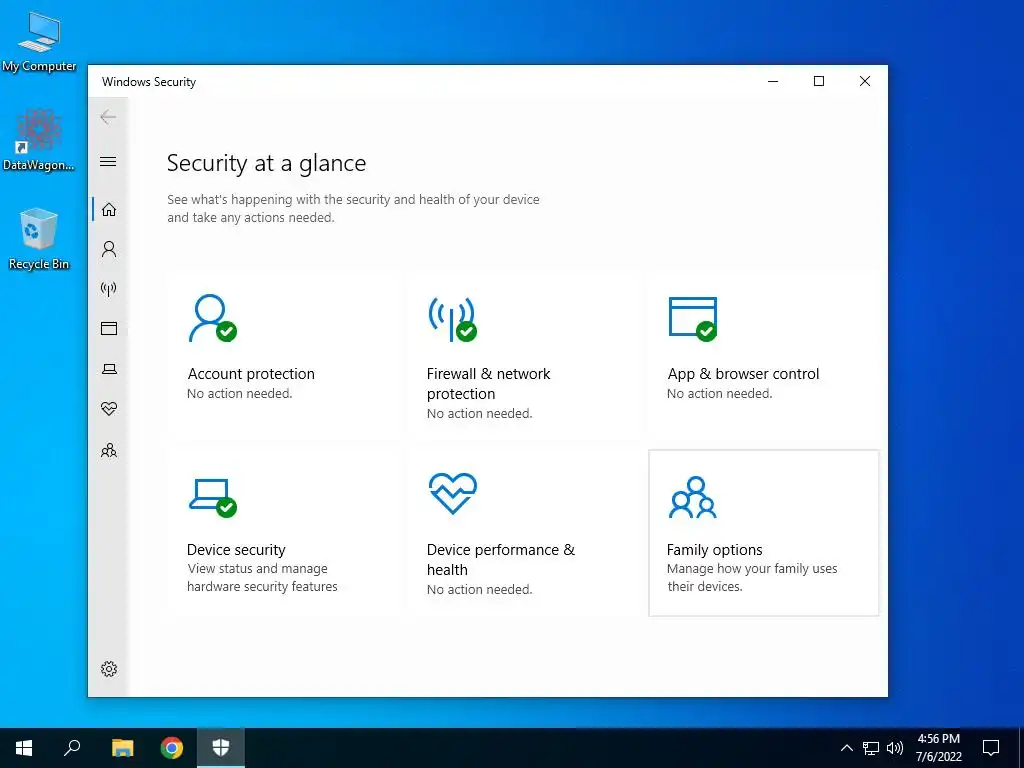
Task: Open Firewall & network from sidebar antenna icon
Action: point(108,289)
